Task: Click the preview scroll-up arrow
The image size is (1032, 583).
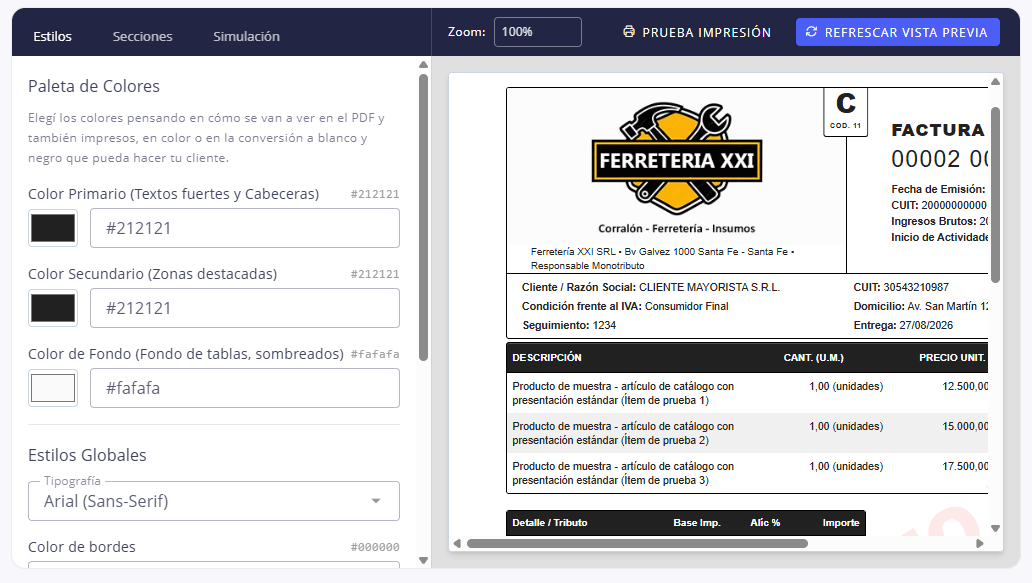Action: tap(995, 82)
